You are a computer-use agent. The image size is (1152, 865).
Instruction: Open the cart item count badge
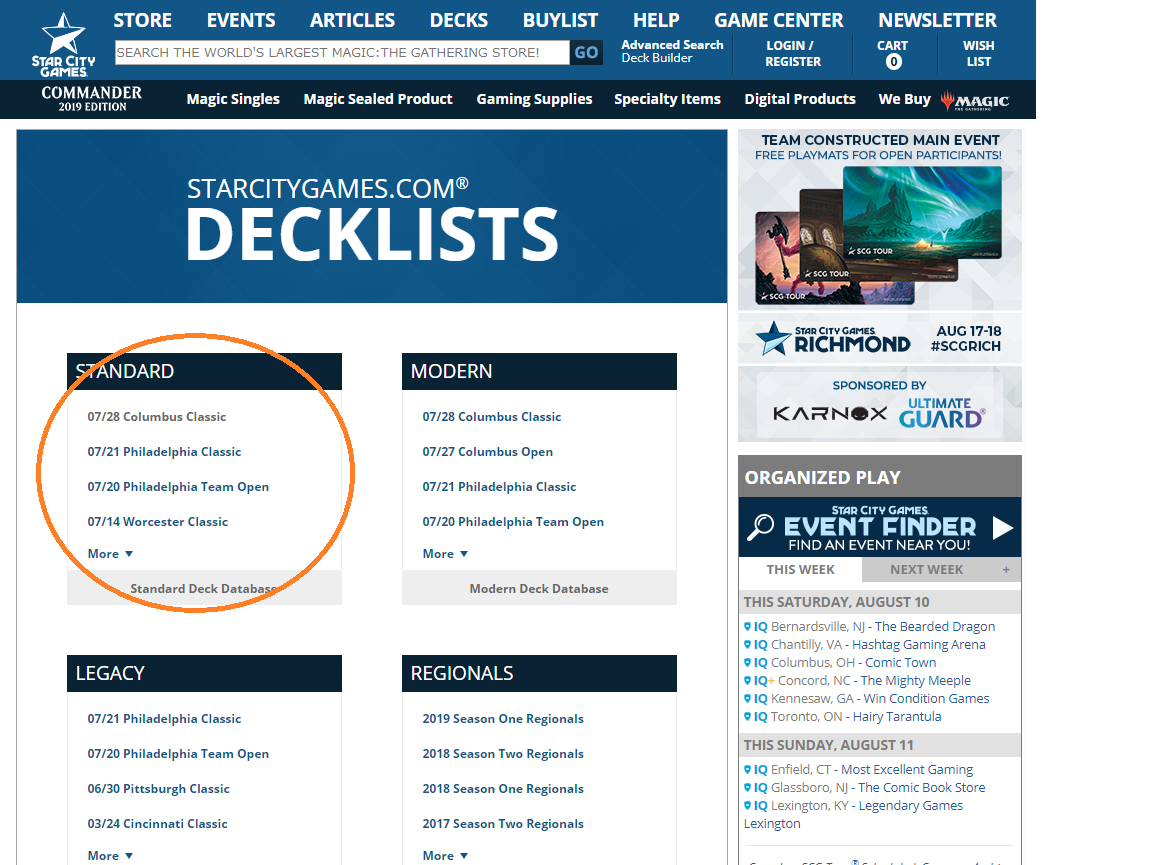[x=893, y=62]
